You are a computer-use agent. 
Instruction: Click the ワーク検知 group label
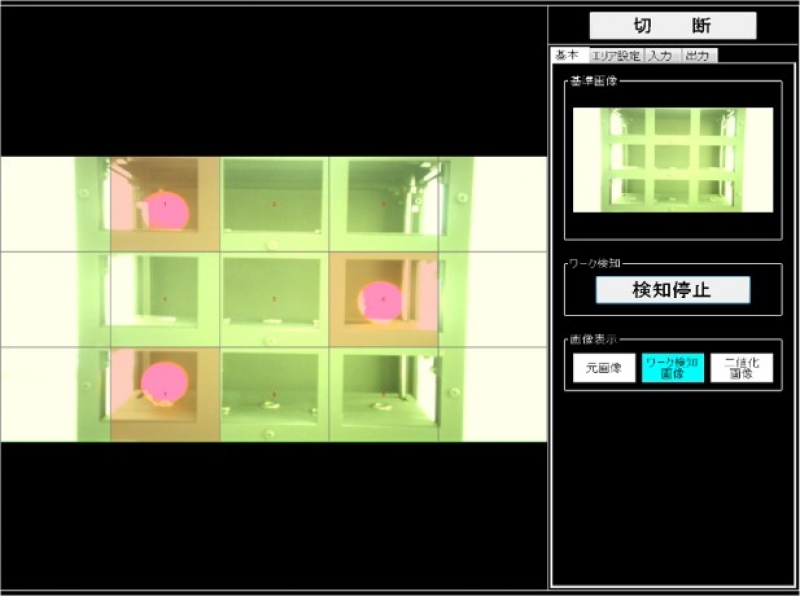(x=595, y=263)
